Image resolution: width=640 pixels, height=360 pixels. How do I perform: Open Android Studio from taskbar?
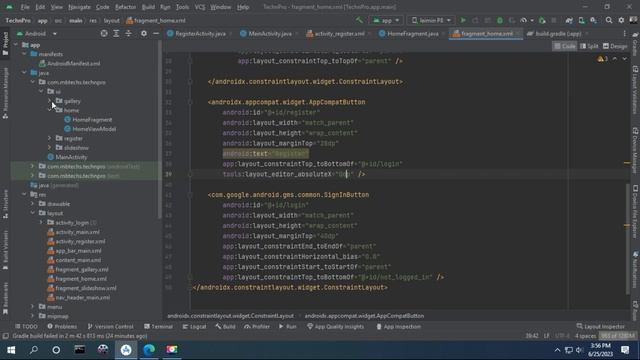tap(126, 350)
